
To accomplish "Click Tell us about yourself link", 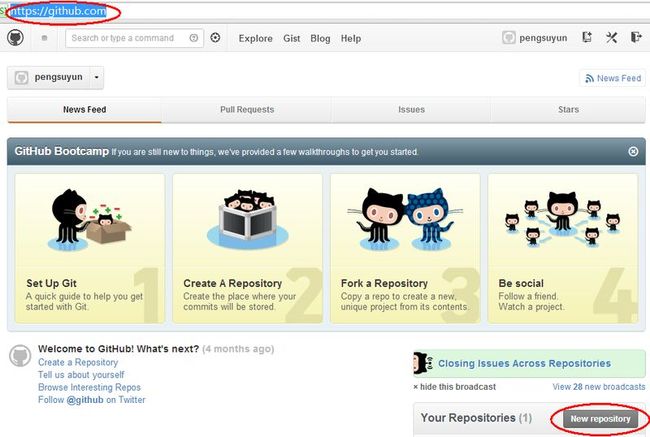I will [81, 375].
